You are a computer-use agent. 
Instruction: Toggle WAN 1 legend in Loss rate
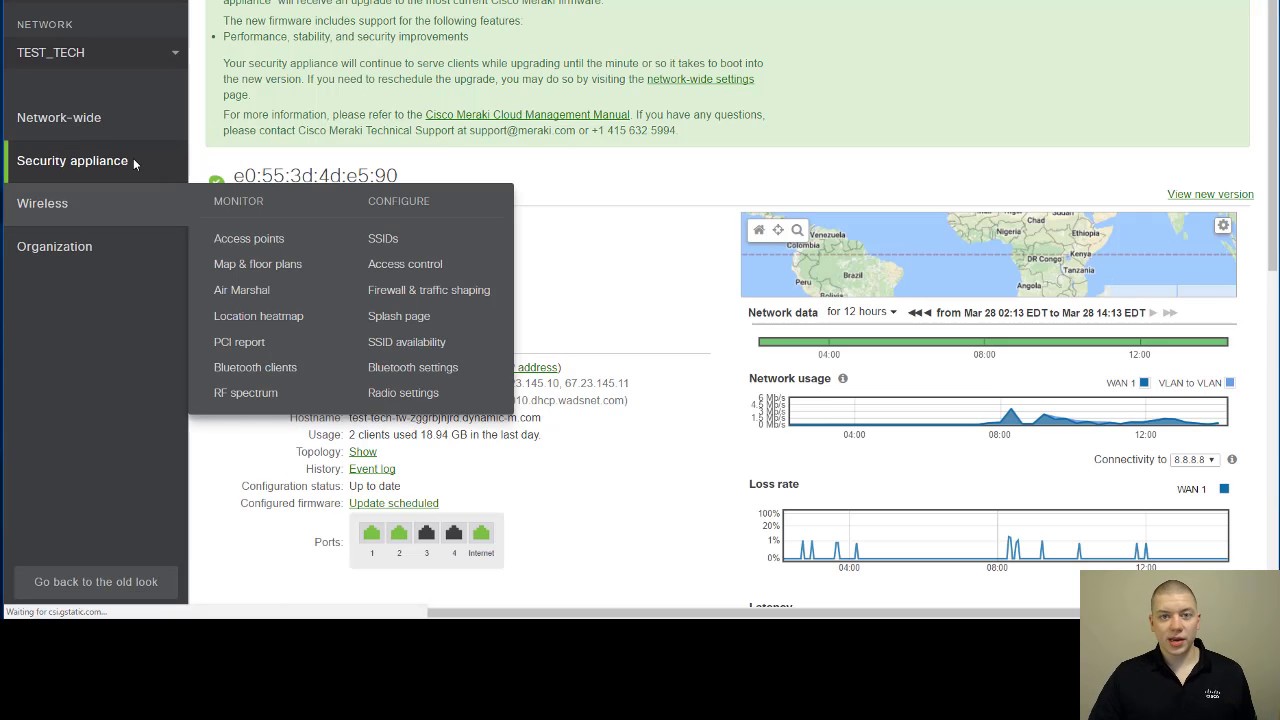pyautogui.click(x=1224, y=489)
